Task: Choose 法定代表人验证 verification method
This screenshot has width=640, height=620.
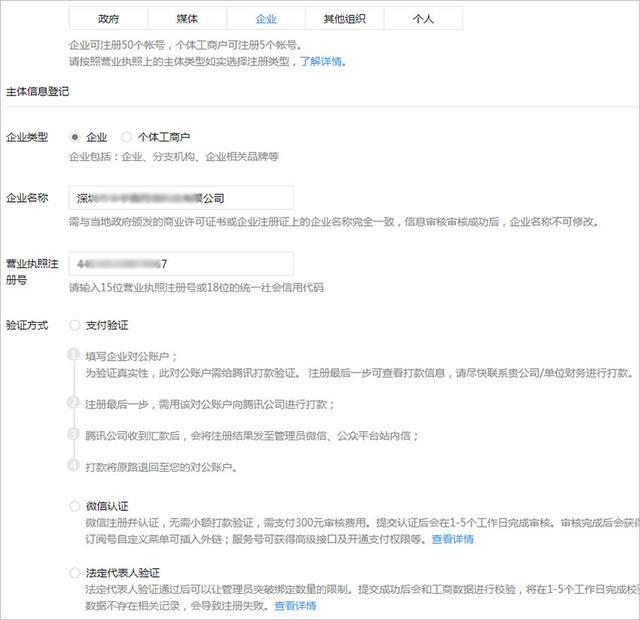Action: pyautogui.click(x=75, y=573)
